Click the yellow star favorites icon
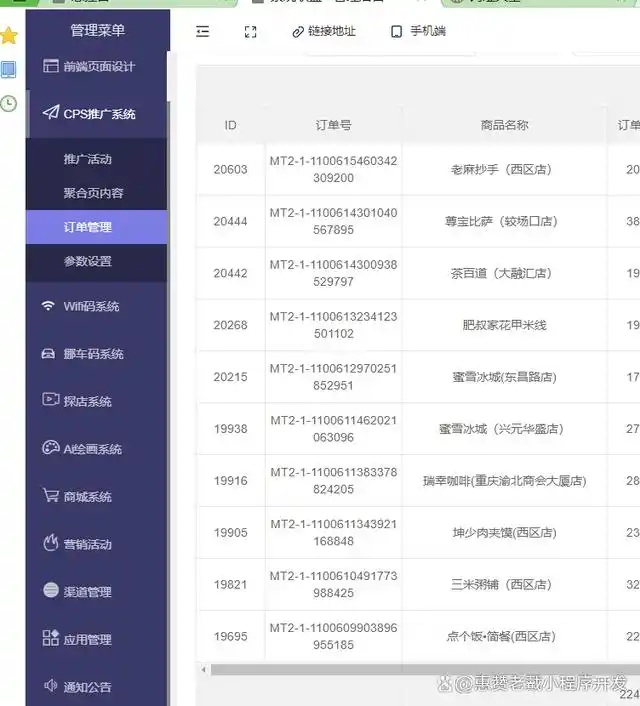This screenshot has width=640, height=706. (x=9, y=36)
